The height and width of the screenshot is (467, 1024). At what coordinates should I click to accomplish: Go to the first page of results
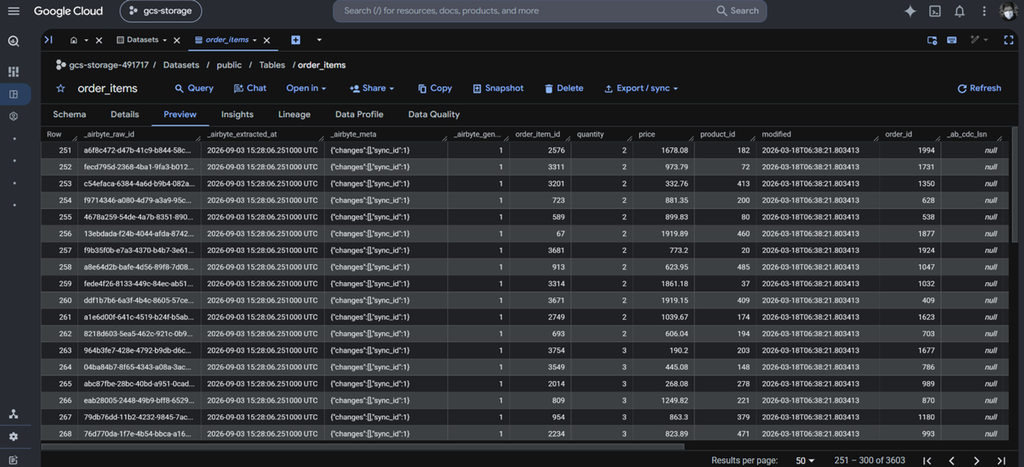pyautogui.click(x=927, y=460)
